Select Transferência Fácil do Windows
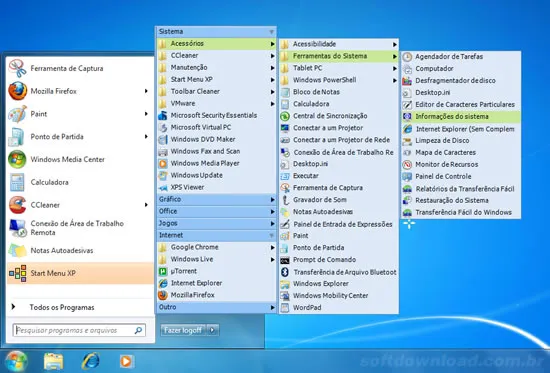The height and width of the screenshot is (373, 550). click(x=461, y=213)
